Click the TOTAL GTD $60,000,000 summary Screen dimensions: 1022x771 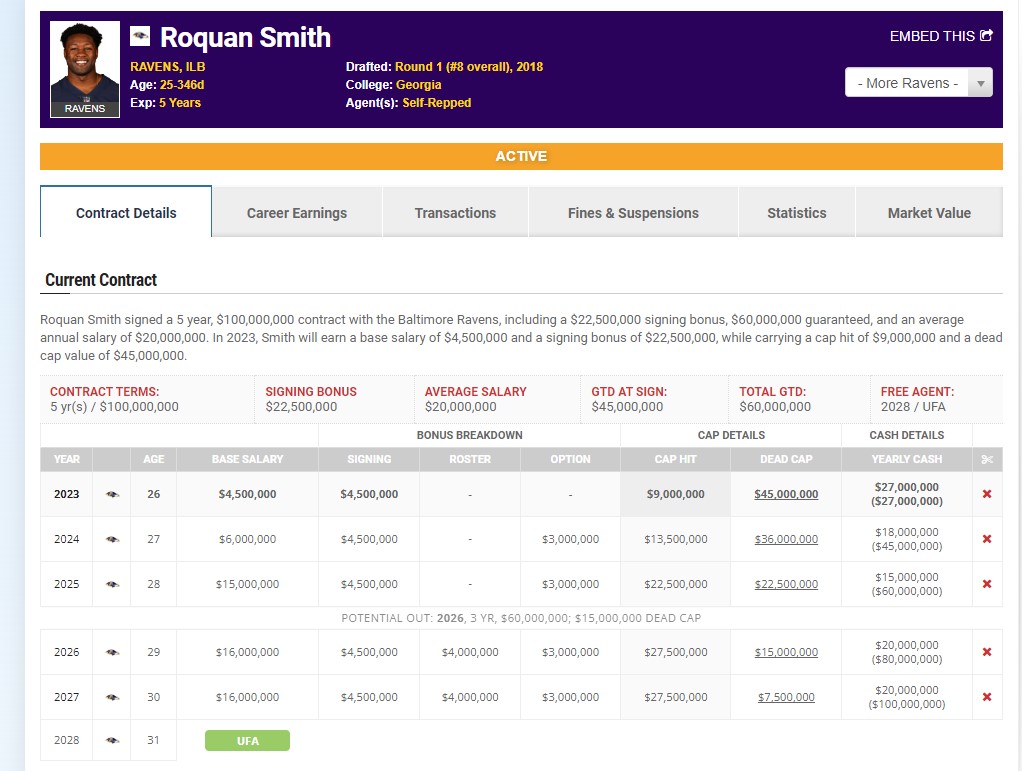click(x=799, y=399)
